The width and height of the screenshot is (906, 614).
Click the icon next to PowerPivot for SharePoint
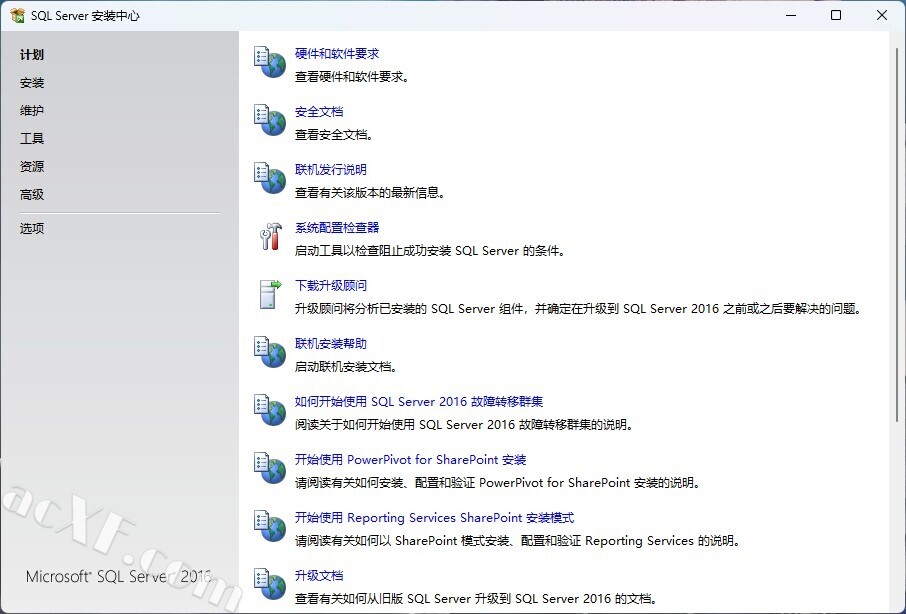(270, 468)
